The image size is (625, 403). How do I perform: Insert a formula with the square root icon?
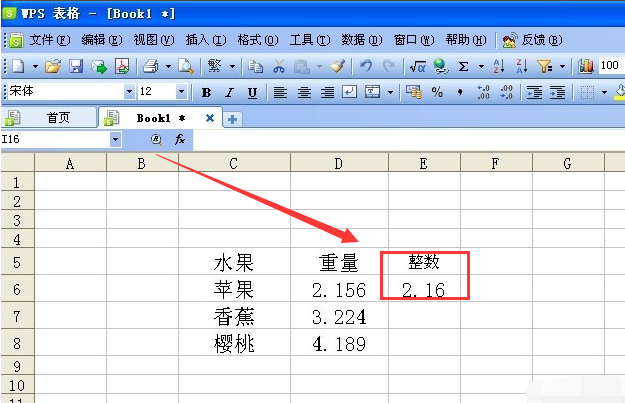point(418,67)
